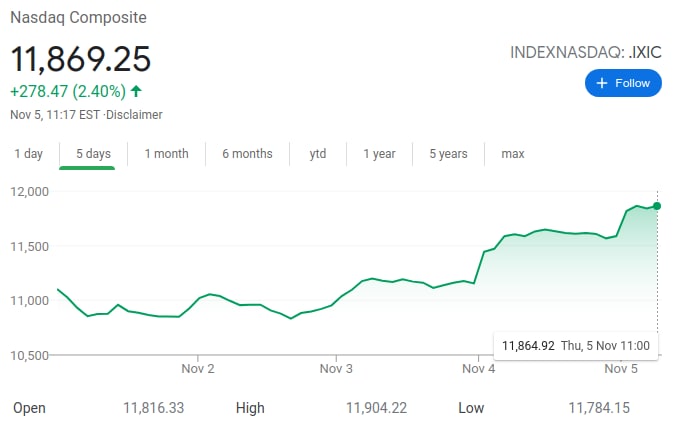
Task: Click the +278.47 (2.40%) change text
Action: tap(68, 92)
